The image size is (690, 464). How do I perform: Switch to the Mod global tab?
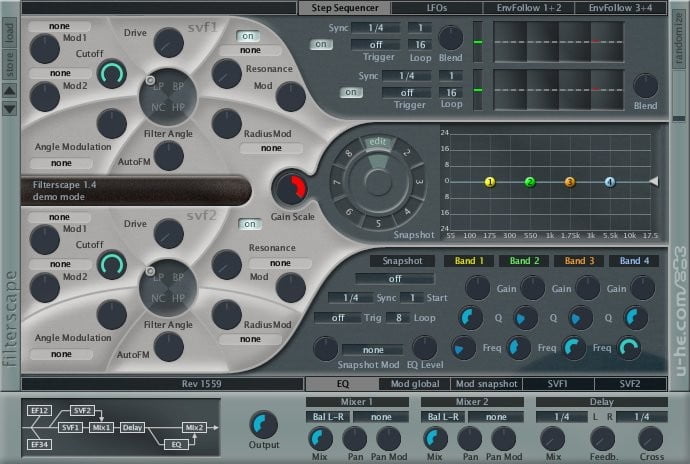pyautogui.click(x=415, y=384)
